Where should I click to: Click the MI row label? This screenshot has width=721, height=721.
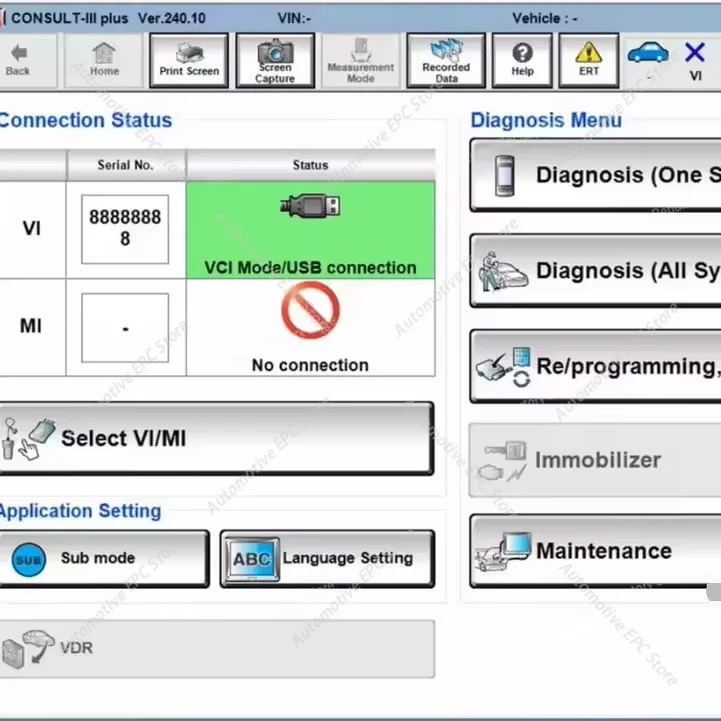point(31,326)
